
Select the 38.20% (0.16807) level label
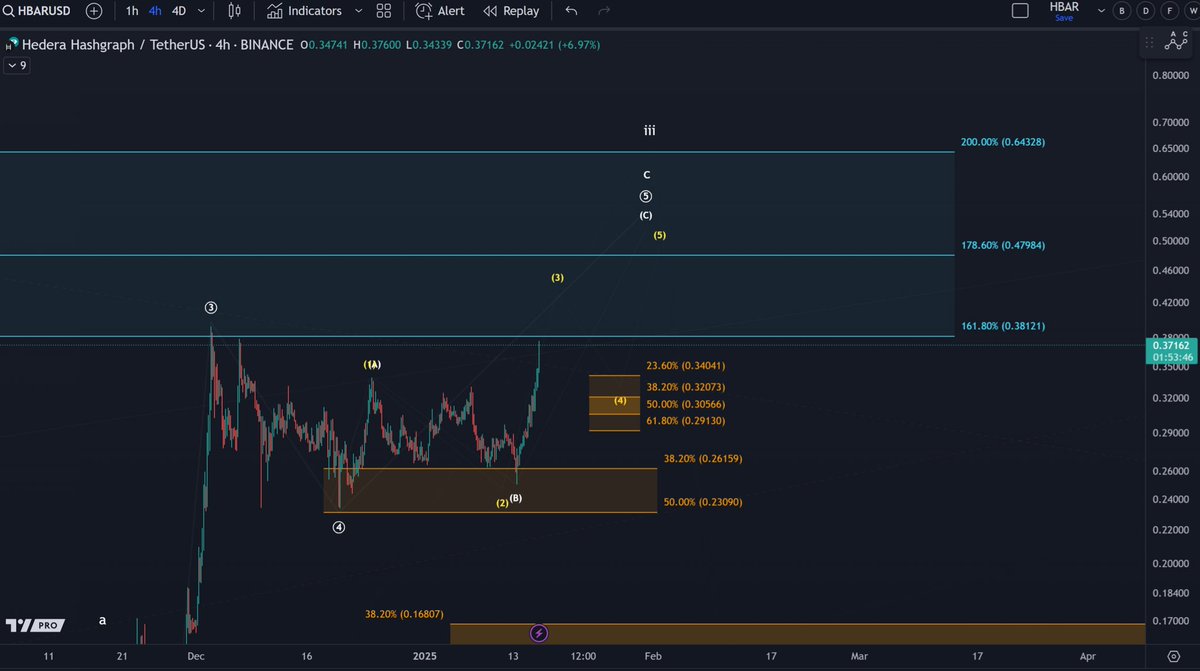coord(404,614)
